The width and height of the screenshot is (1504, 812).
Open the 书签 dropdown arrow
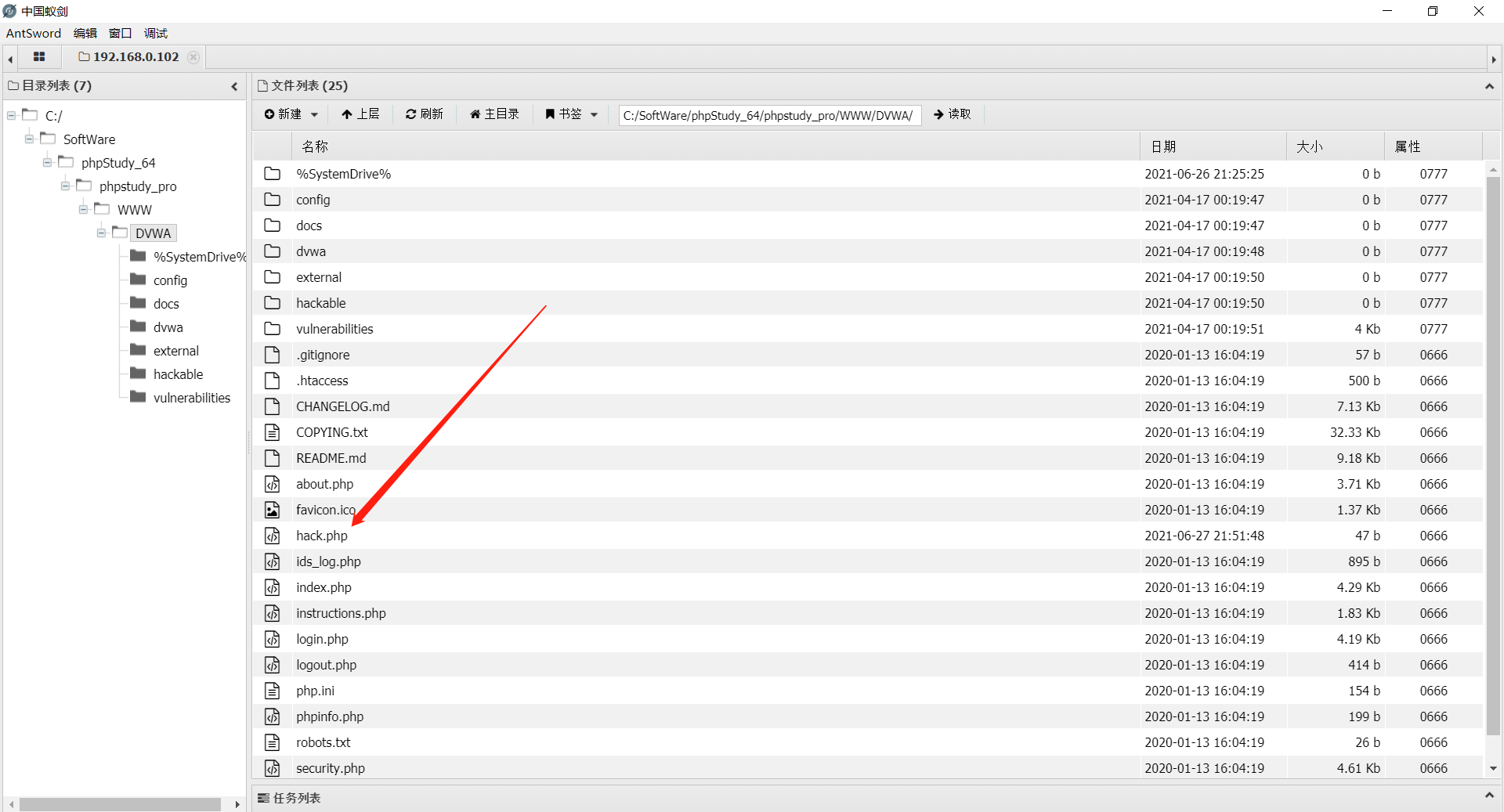pos(595,114)
